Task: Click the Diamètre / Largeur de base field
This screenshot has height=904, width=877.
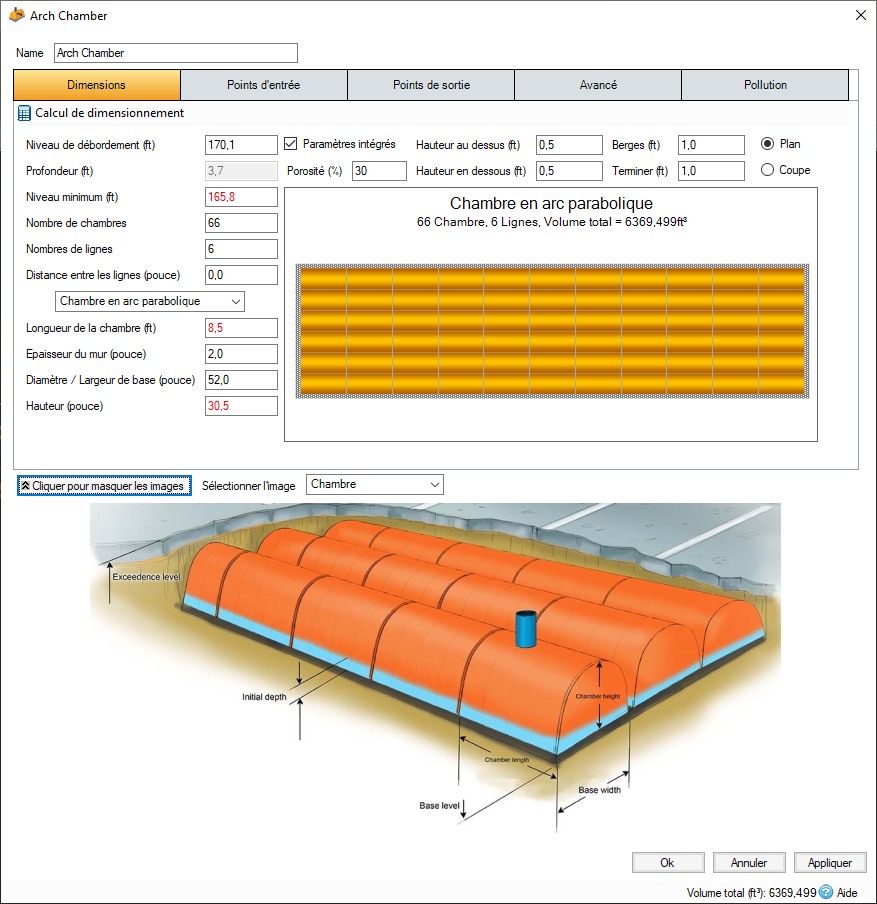Action: tap(241, 380)
